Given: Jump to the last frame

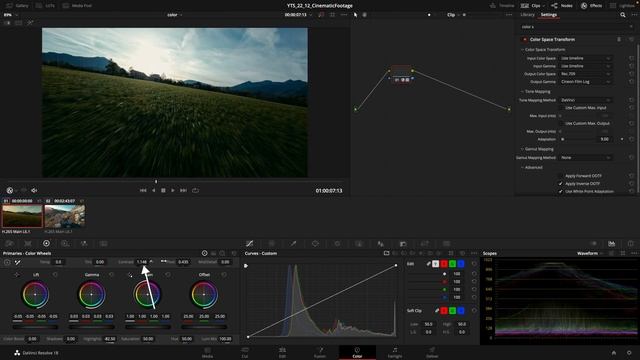Looking at the screenshot, I should pyautogui.click(x=183, y=191).
